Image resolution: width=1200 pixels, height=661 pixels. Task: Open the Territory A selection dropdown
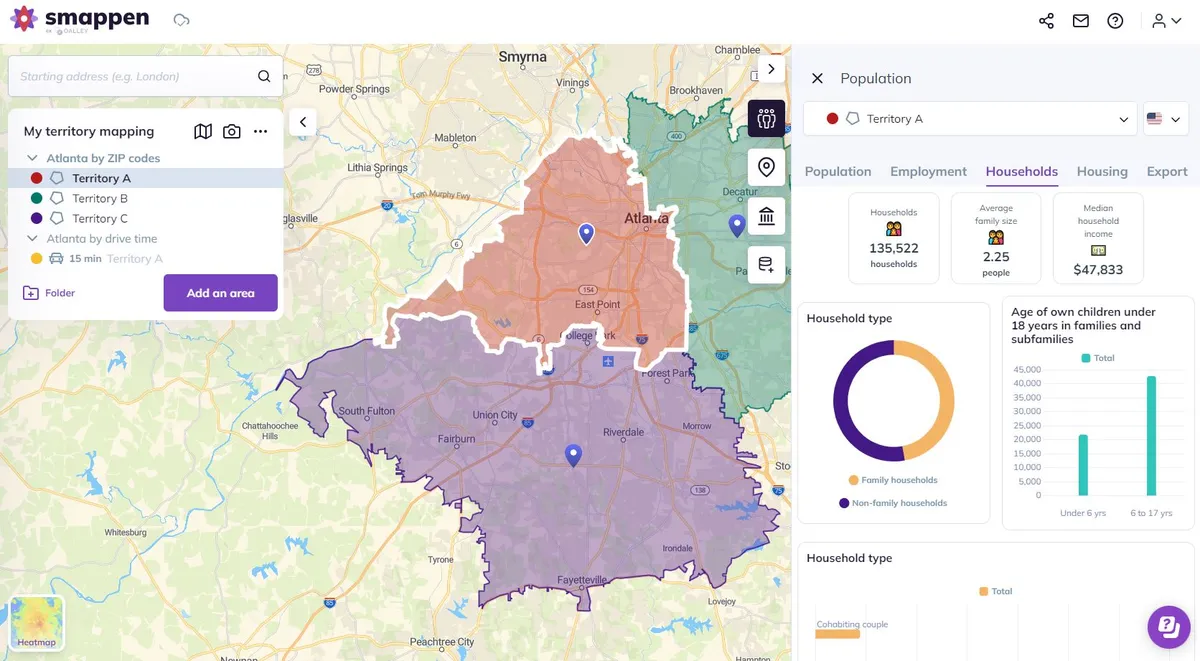(x=970, y=119)
